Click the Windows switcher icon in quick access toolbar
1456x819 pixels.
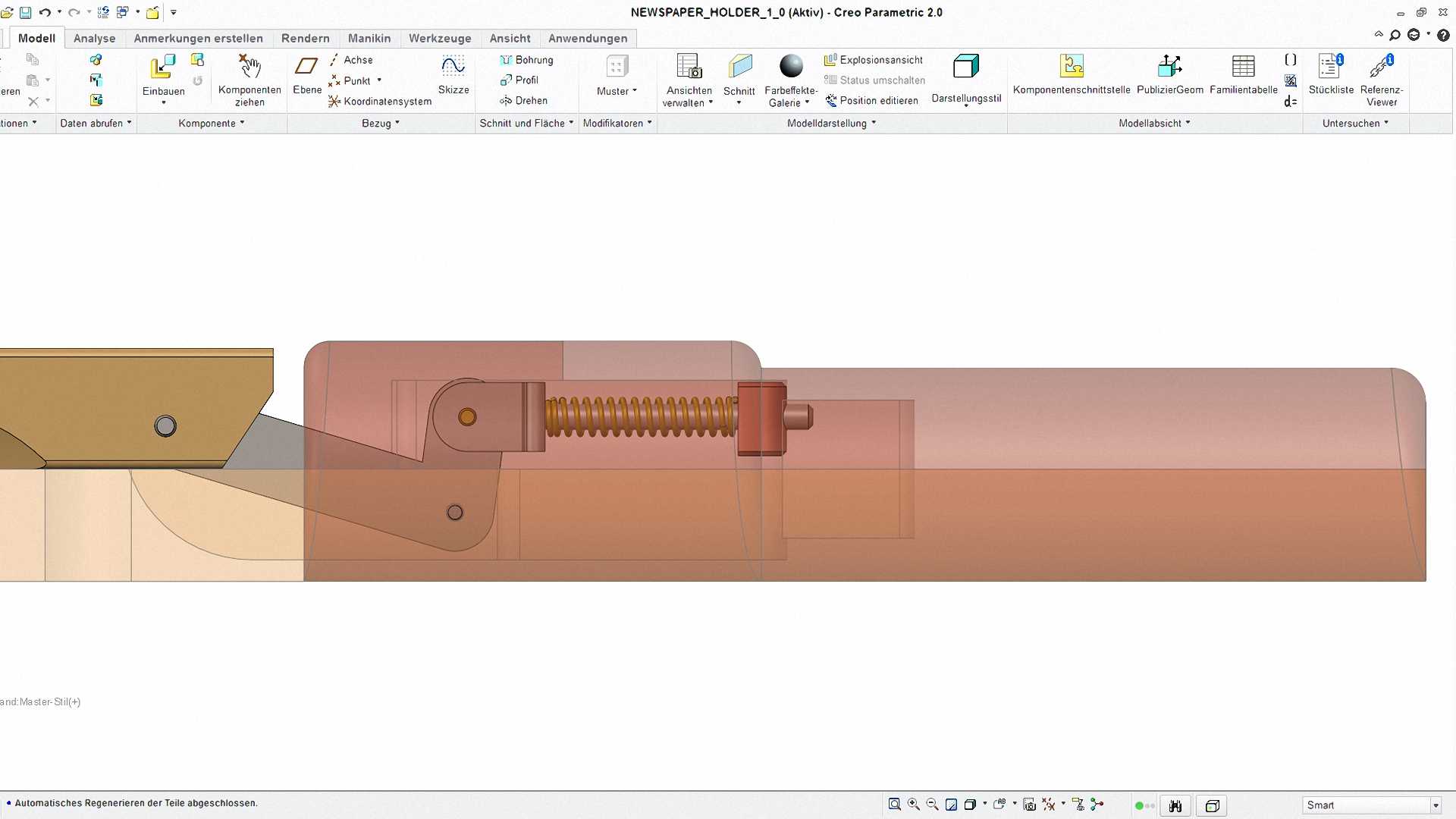click(x=122, y=12)
